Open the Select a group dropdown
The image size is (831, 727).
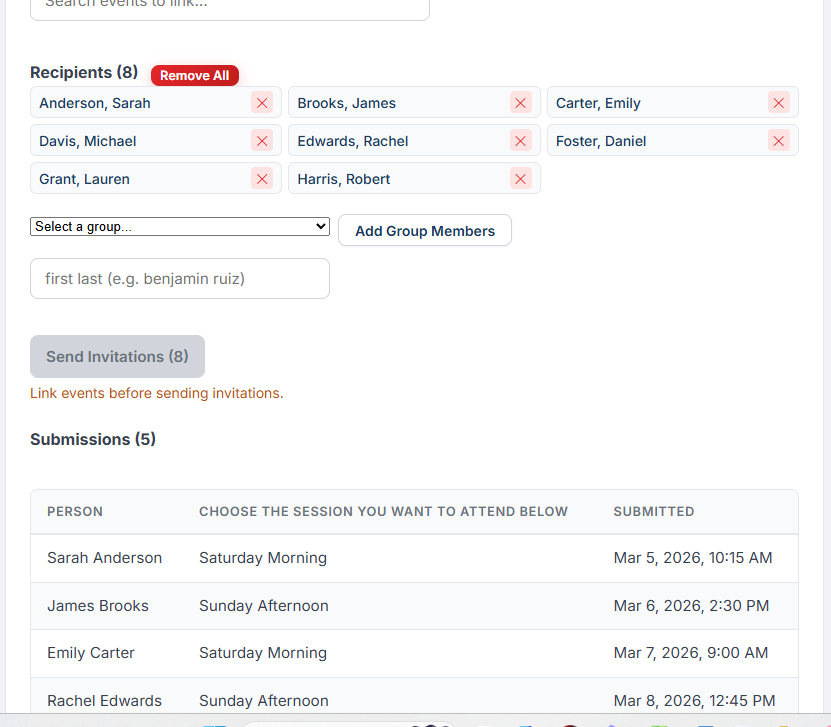[180, 227]
